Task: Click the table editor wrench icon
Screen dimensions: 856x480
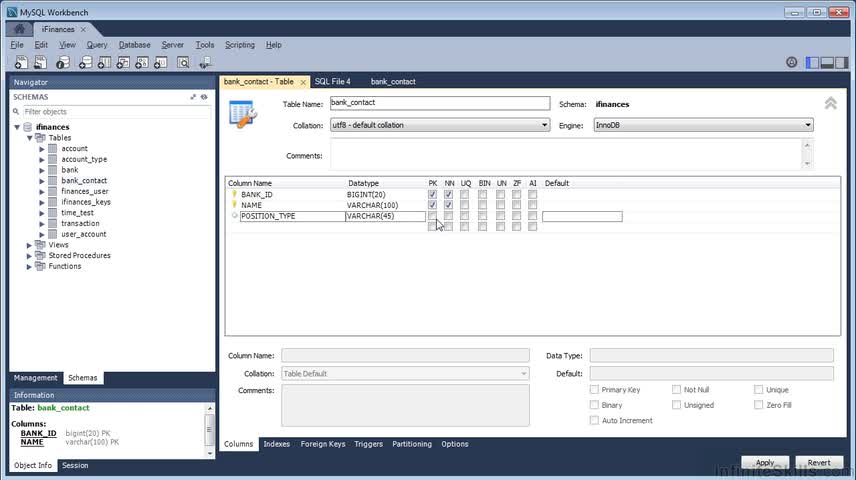Action: point(243,114)
